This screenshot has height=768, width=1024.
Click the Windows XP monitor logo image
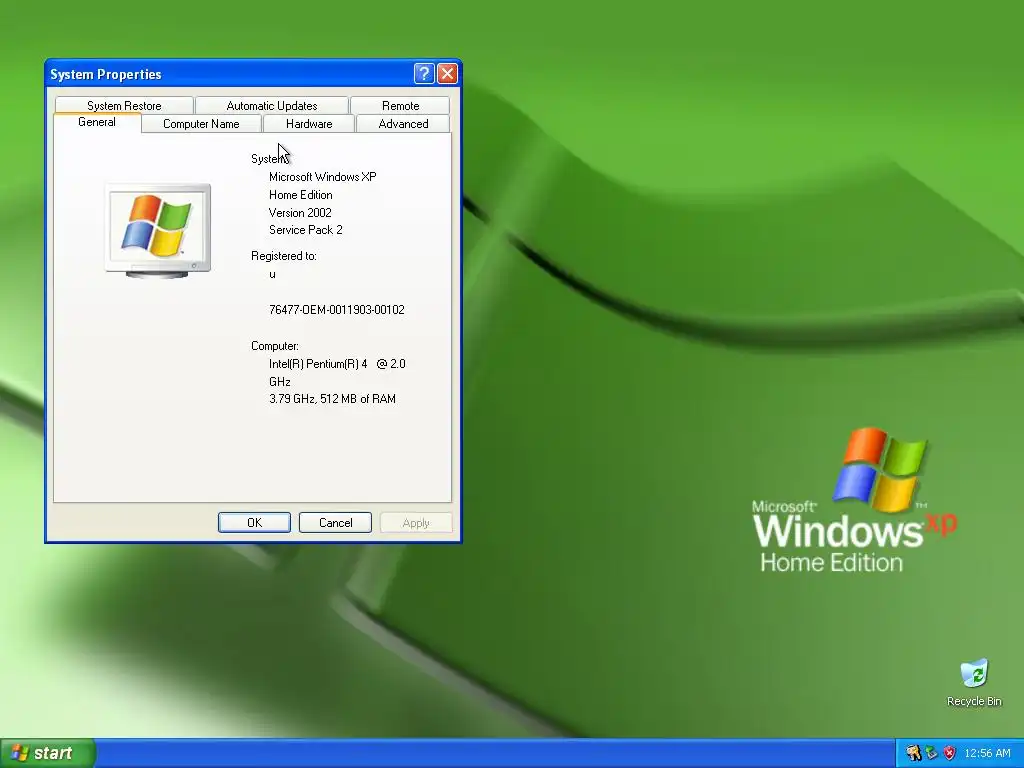(159, 231)
